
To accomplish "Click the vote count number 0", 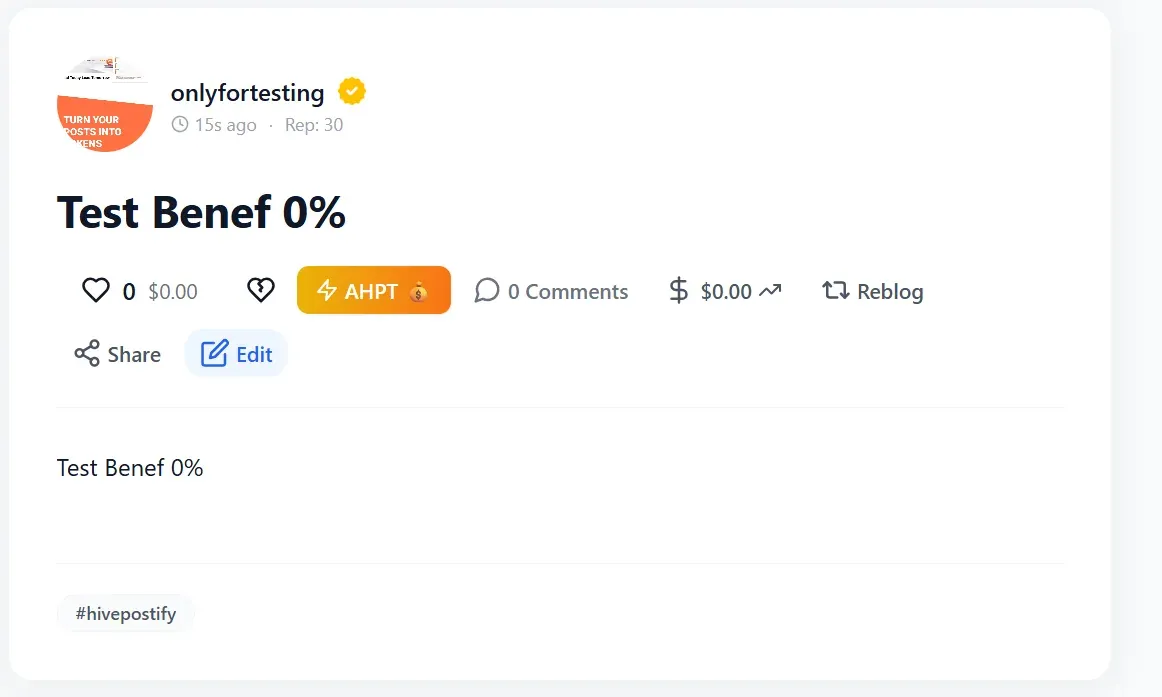I will (129, 292).
